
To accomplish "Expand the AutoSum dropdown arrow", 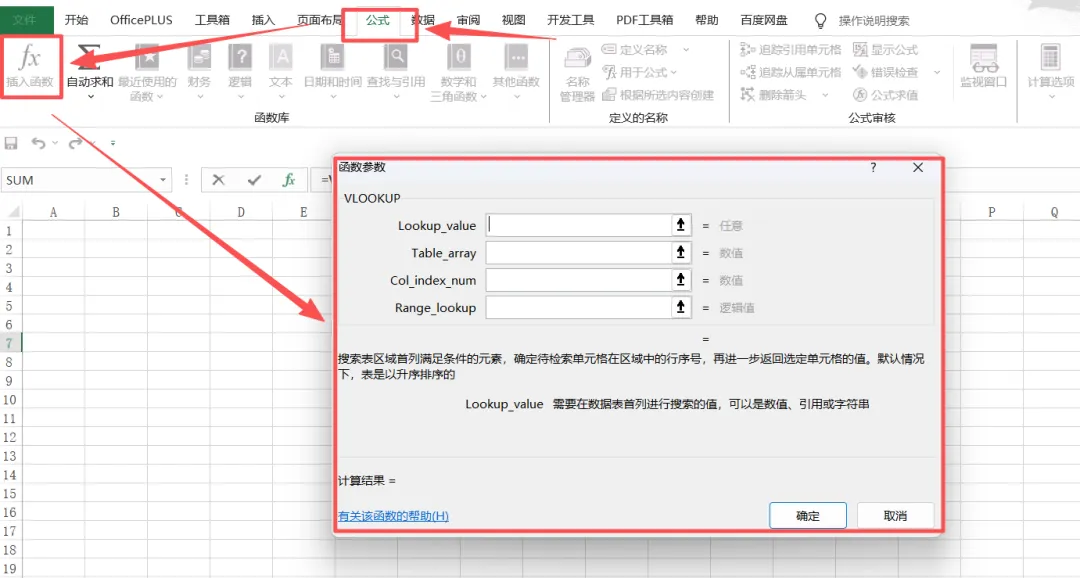I will tap(90, 97).
